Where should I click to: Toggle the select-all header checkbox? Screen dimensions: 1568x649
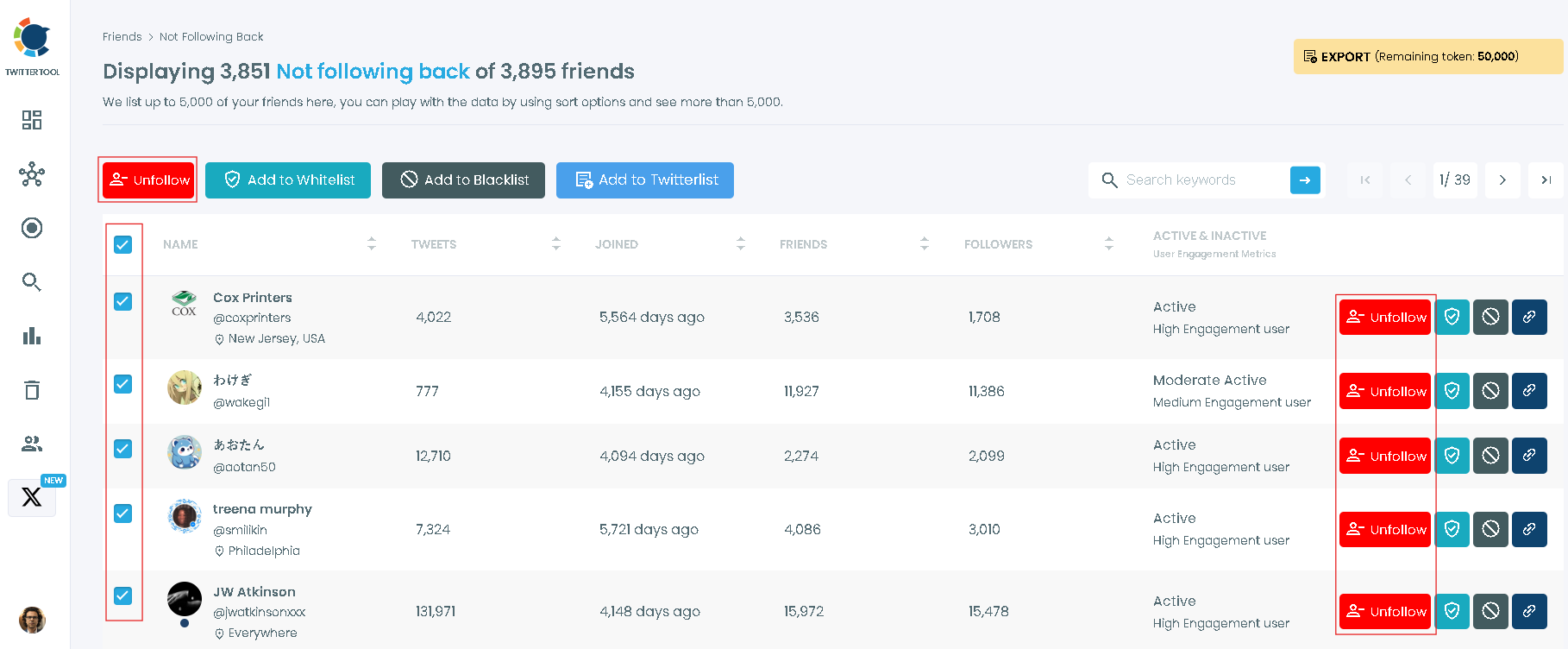[x=123, y=244]
